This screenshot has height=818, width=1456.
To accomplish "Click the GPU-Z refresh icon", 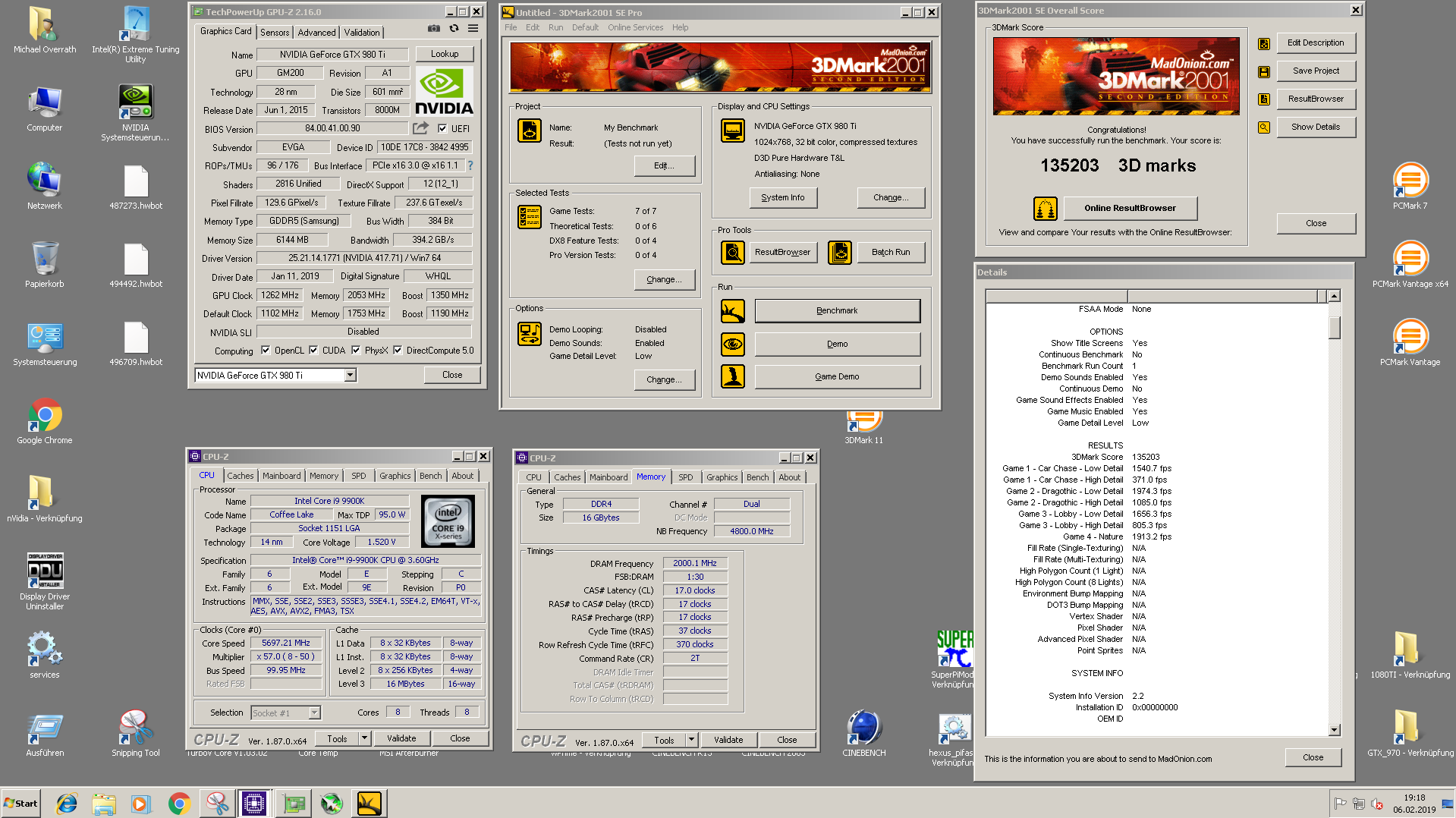I will click(x=454, y=29).
